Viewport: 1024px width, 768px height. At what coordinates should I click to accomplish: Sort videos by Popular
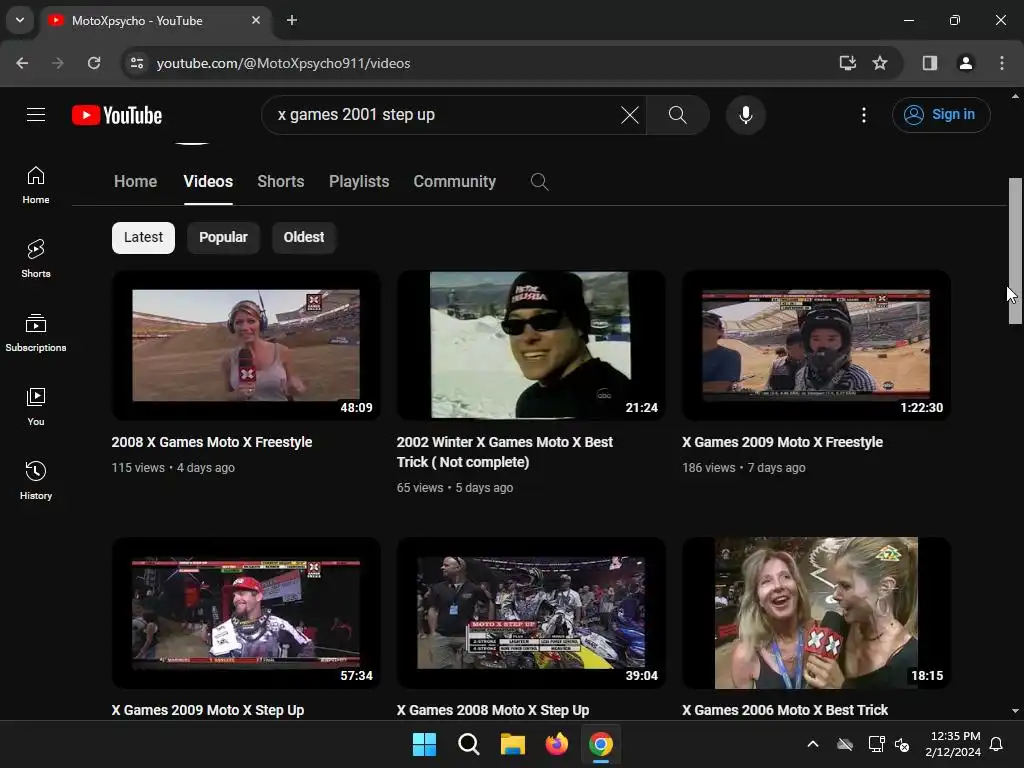tap(223, 237)
